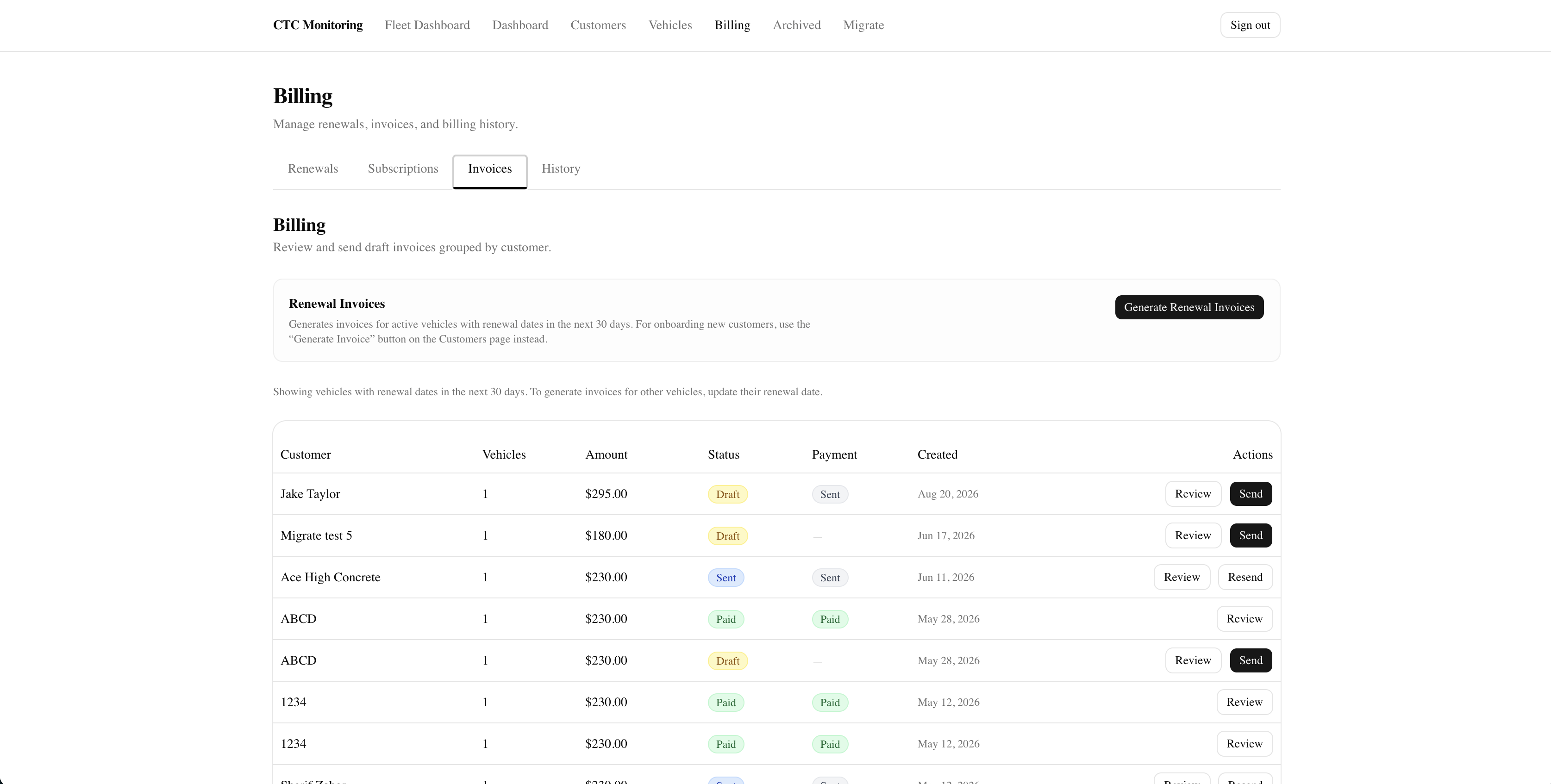Click the Amount column header

tap(606, 454)
